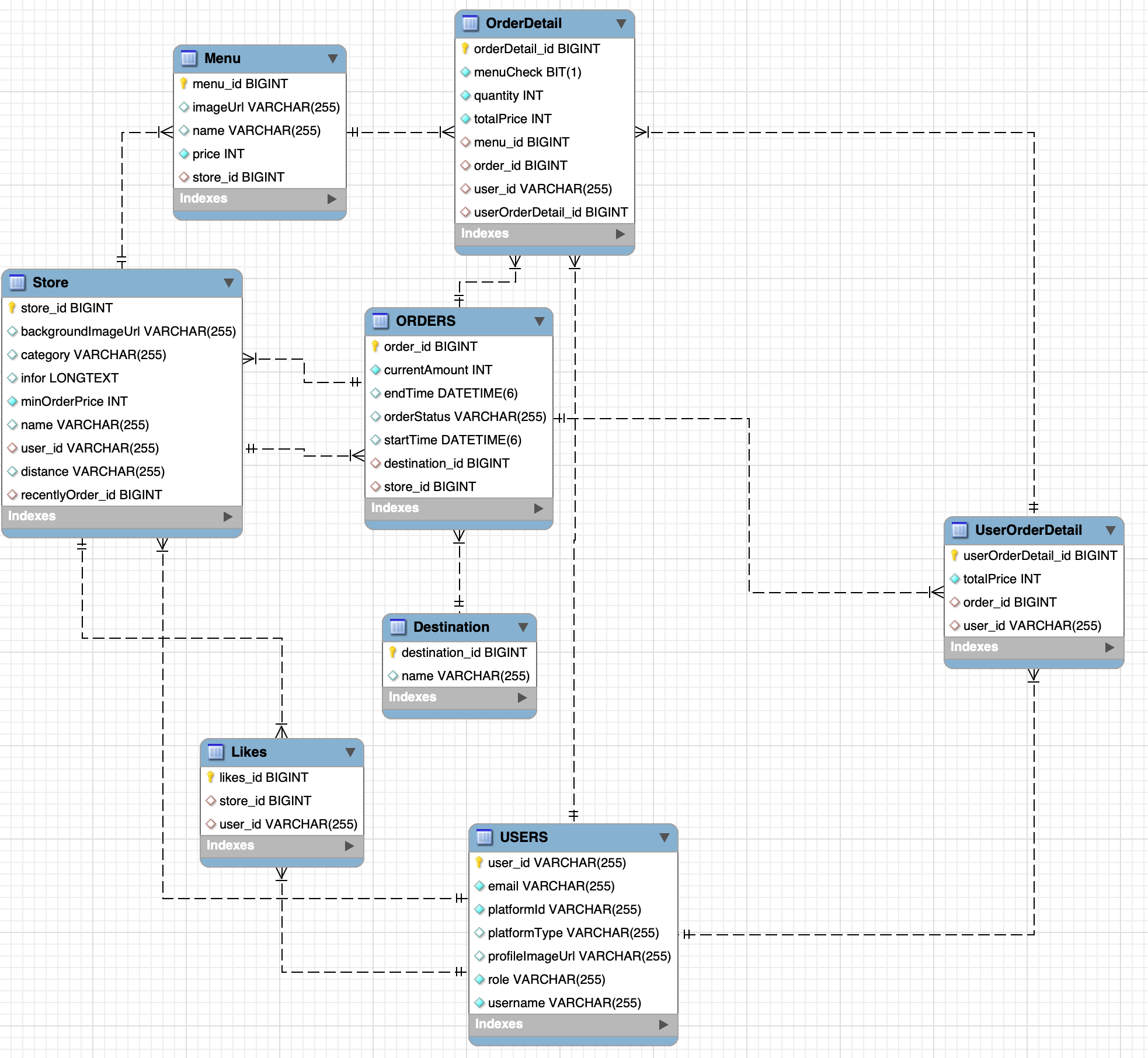This screenshot has width=1148, height=1058.
Task: Collapse the Store table
Action: [x=229, y=283]
